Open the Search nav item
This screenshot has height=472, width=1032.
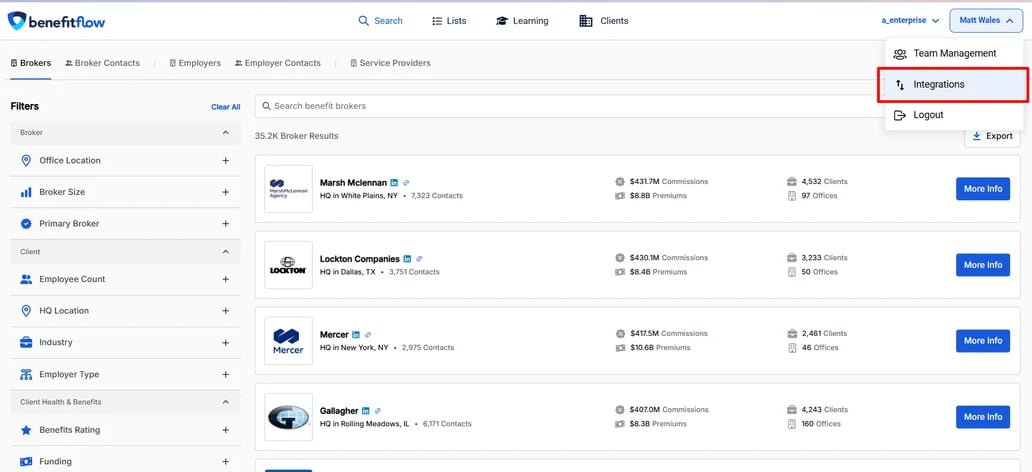click(380, 21)
